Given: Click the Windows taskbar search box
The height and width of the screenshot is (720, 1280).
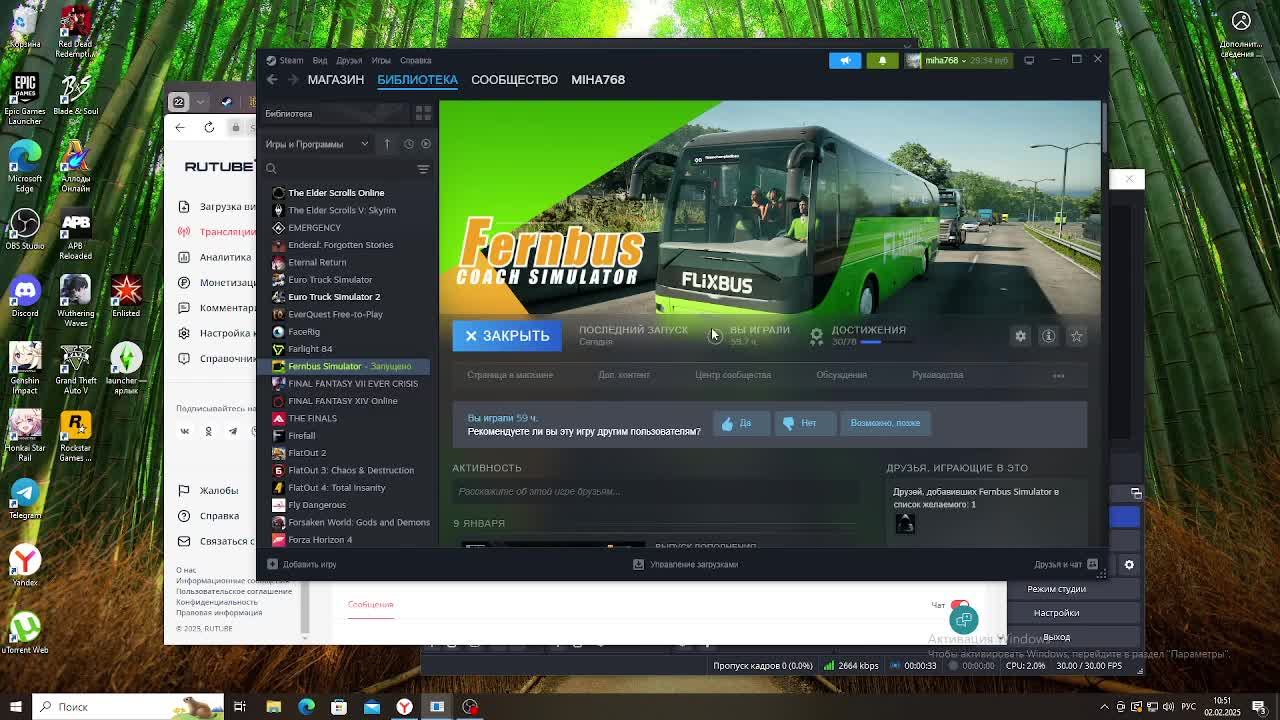Looking at the screenshot, I should (x=128, y=707).
